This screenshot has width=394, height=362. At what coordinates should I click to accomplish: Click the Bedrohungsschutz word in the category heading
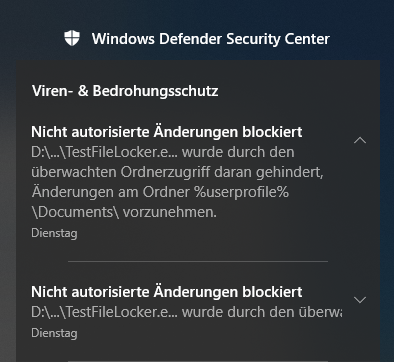tap(155, 91)
